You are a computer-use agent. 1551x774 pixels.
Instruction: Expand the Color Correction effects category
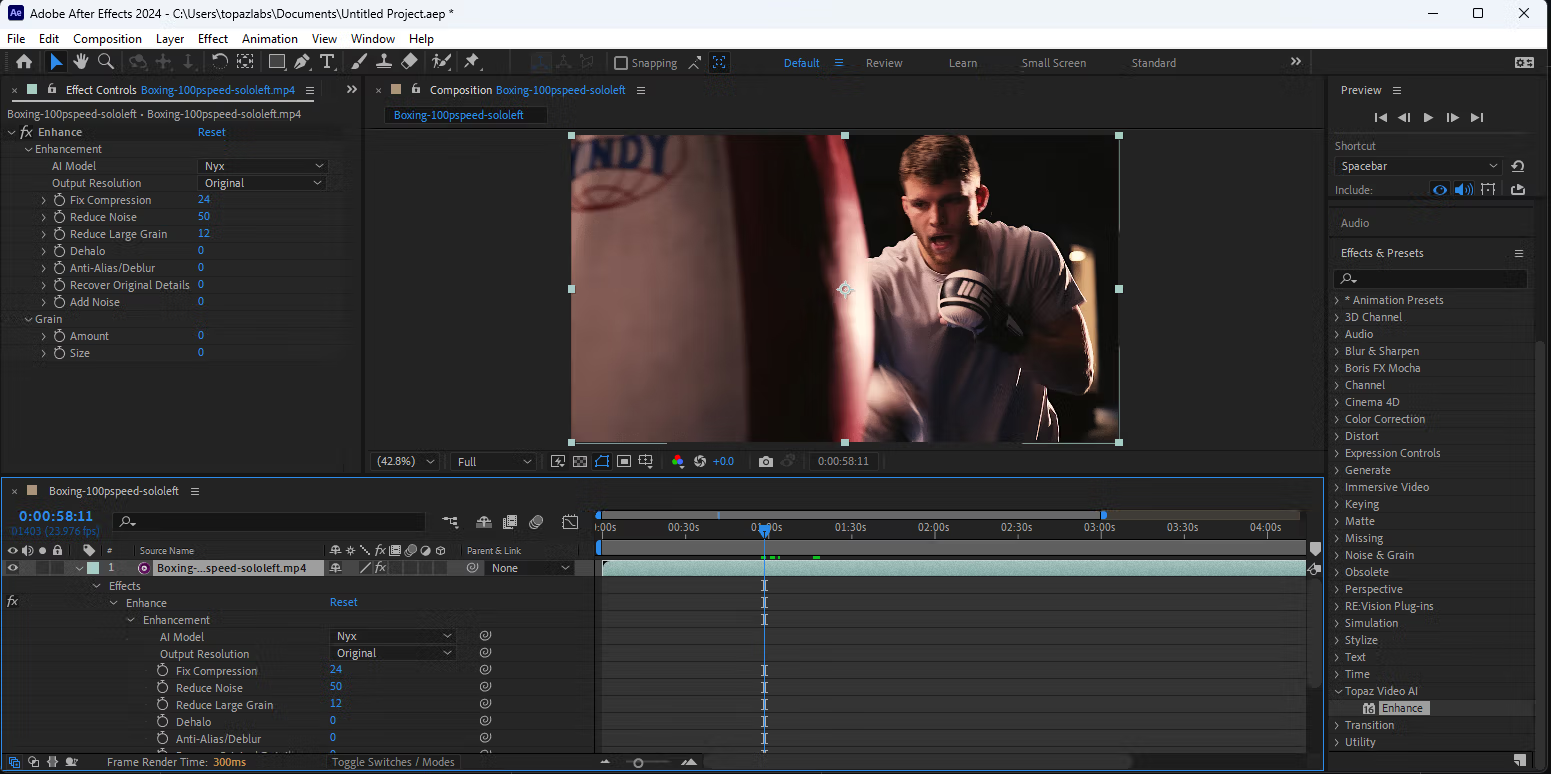point(1338,419)
